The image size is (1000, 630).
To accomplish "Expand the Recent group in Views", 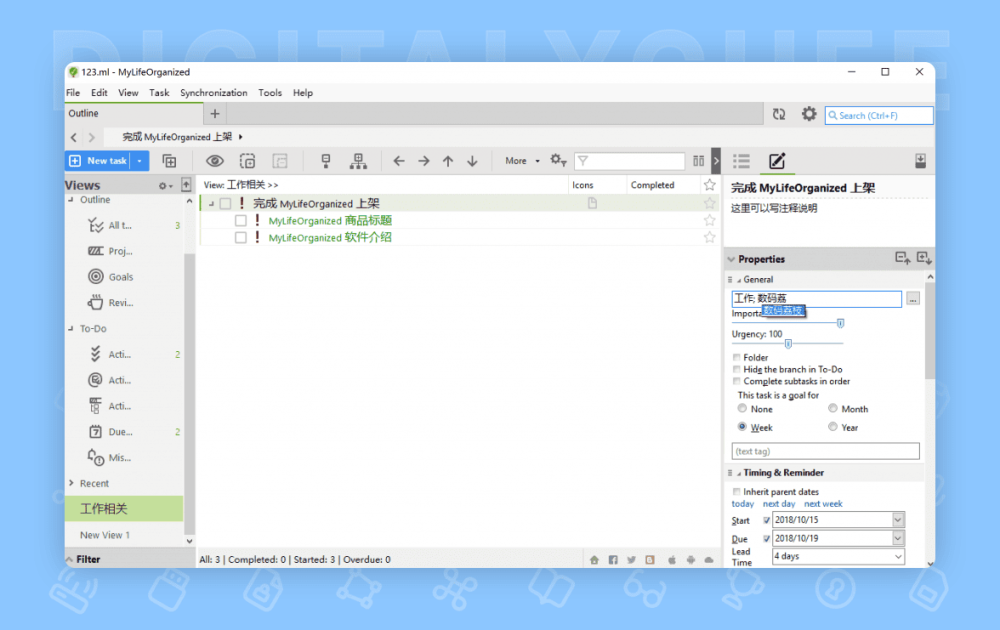I will pyautogui.click(x=71, y=483).
